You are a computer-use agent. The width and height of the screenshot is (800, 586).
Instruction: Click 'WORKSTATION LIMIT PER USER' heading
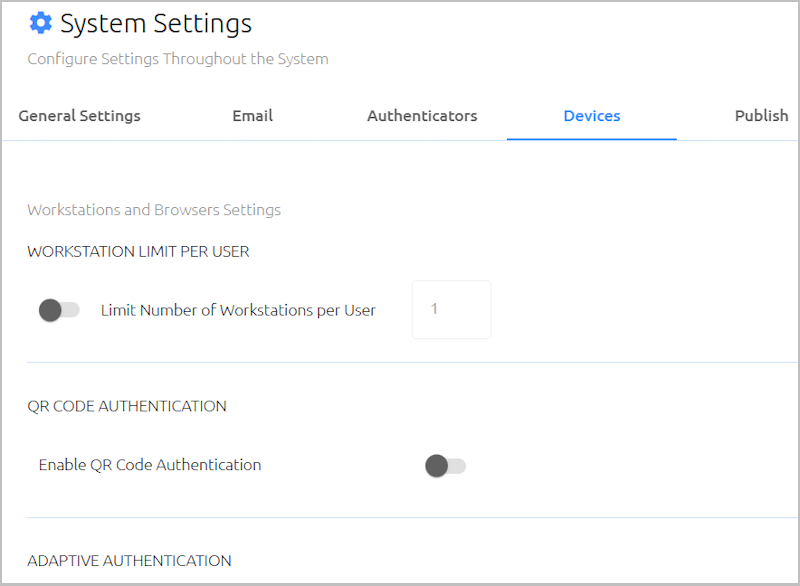click(x=138, y=251)
